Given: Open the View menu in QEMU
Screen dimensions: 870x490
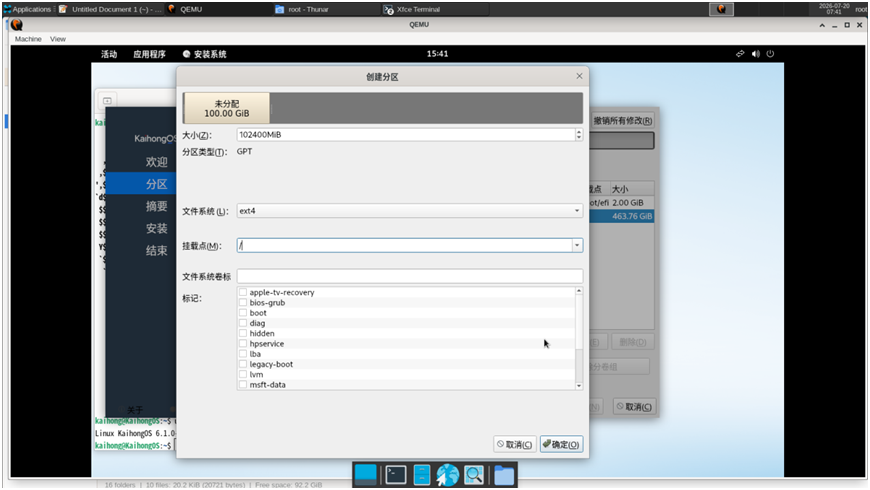Looking at the screenshot, I should (x=58, y=39).
